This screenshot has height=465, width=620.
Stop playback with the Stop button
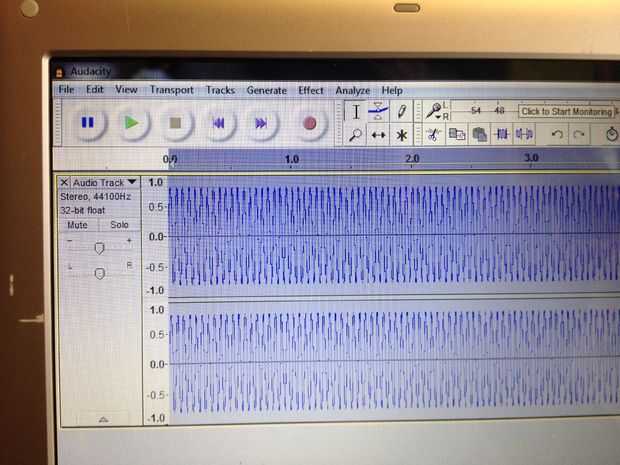tap(176, 123)
